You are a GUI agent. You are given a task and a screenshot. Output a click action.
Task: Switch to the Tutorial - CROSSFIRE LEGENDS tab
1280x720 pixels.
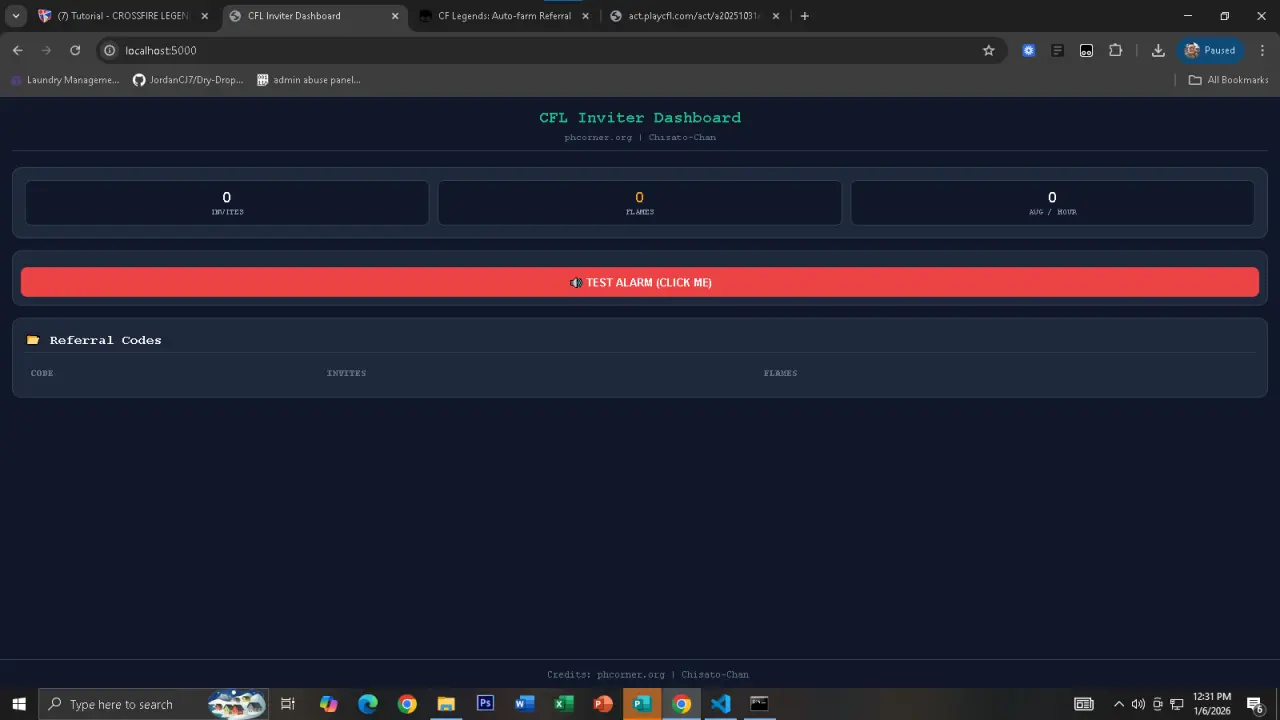(121, 16)
